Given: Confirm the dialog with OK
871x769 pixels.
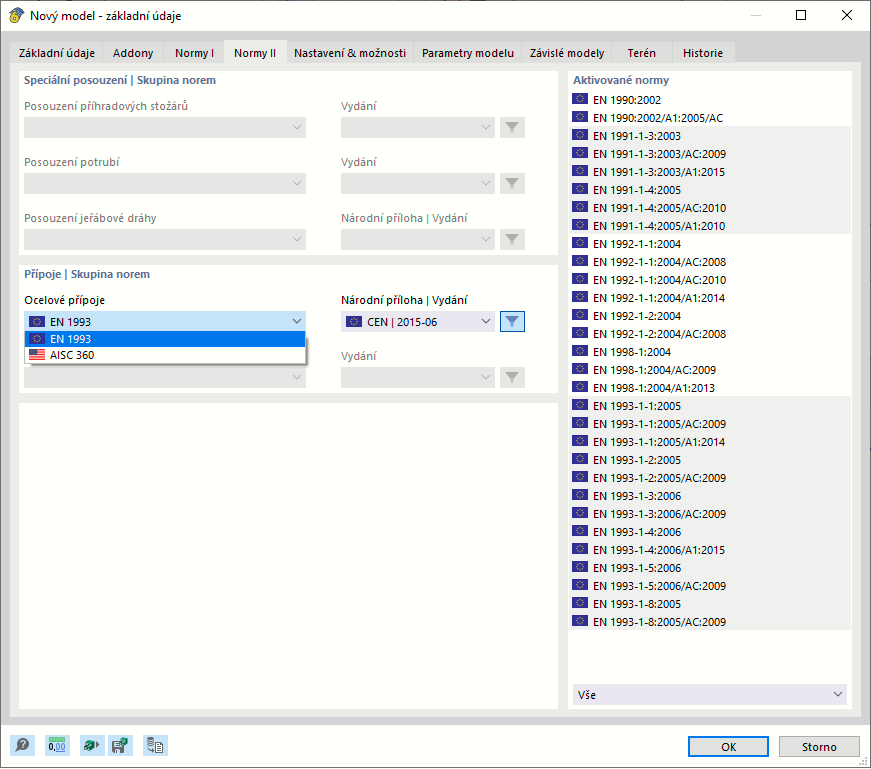Looking at the screenshot, I should (x=728, y=746).
